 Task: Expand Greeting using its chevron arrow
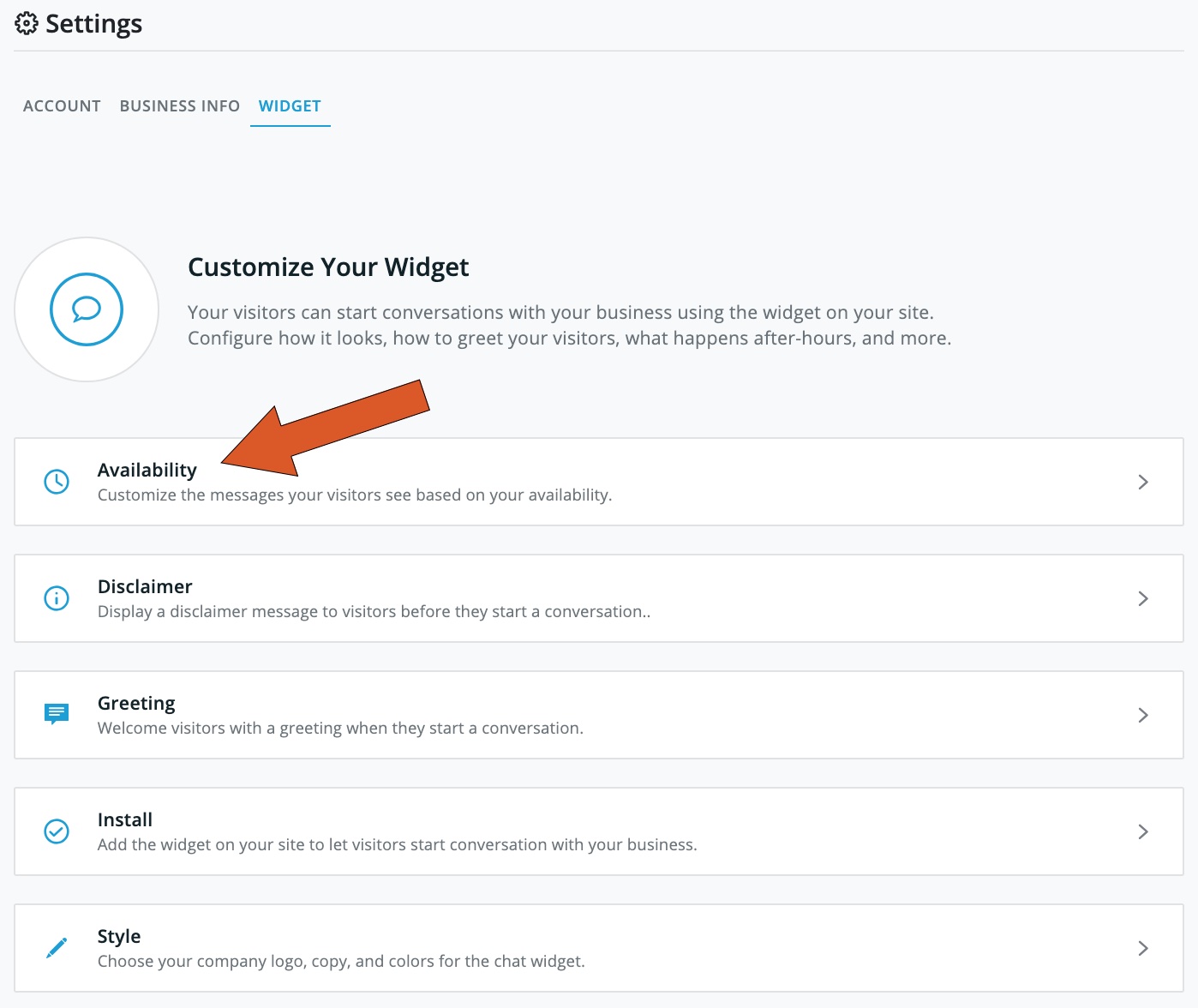coord(1143,715)
